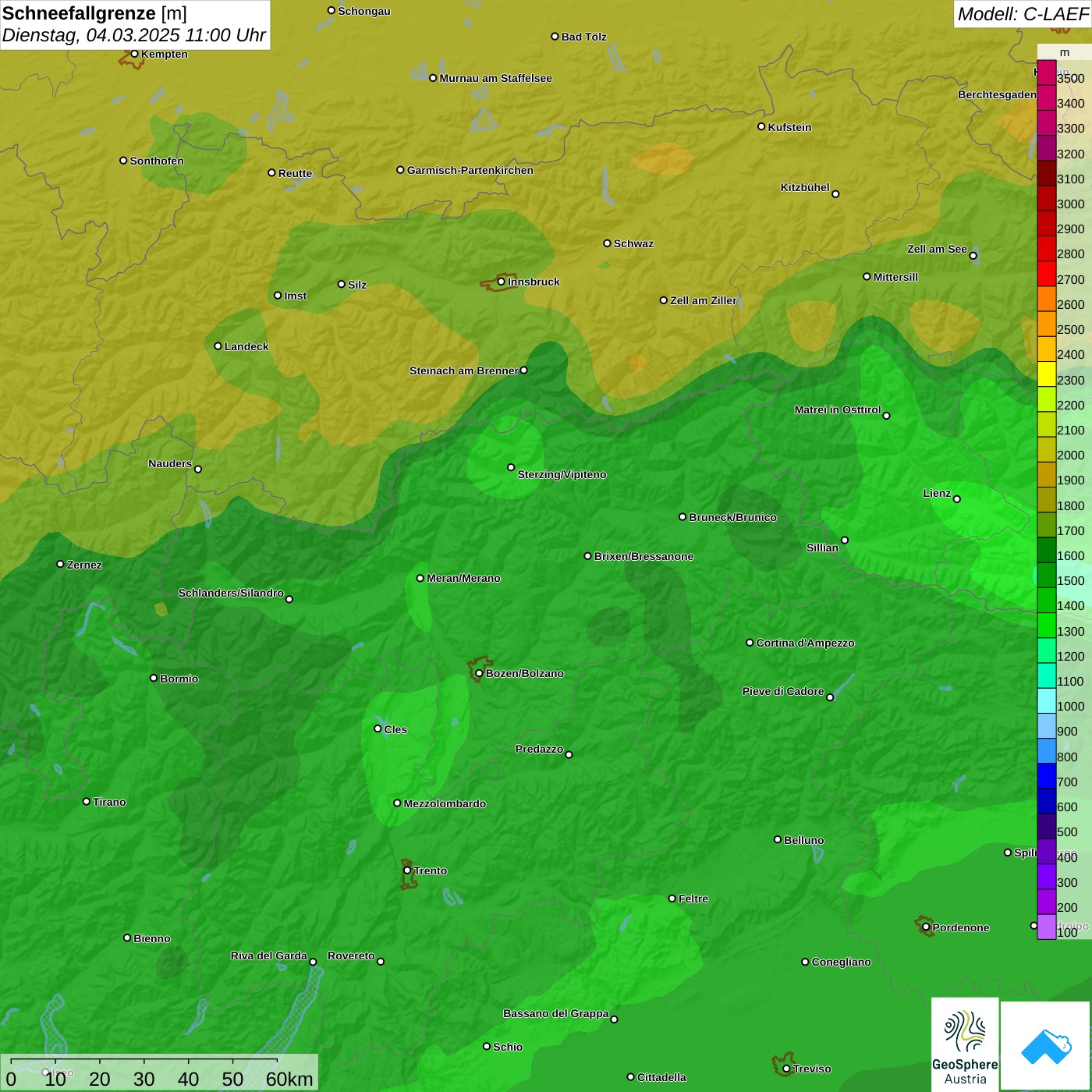Click the 2000 legend value
Screen dimensions: 1092x1092
click(x=1070, y=455)
